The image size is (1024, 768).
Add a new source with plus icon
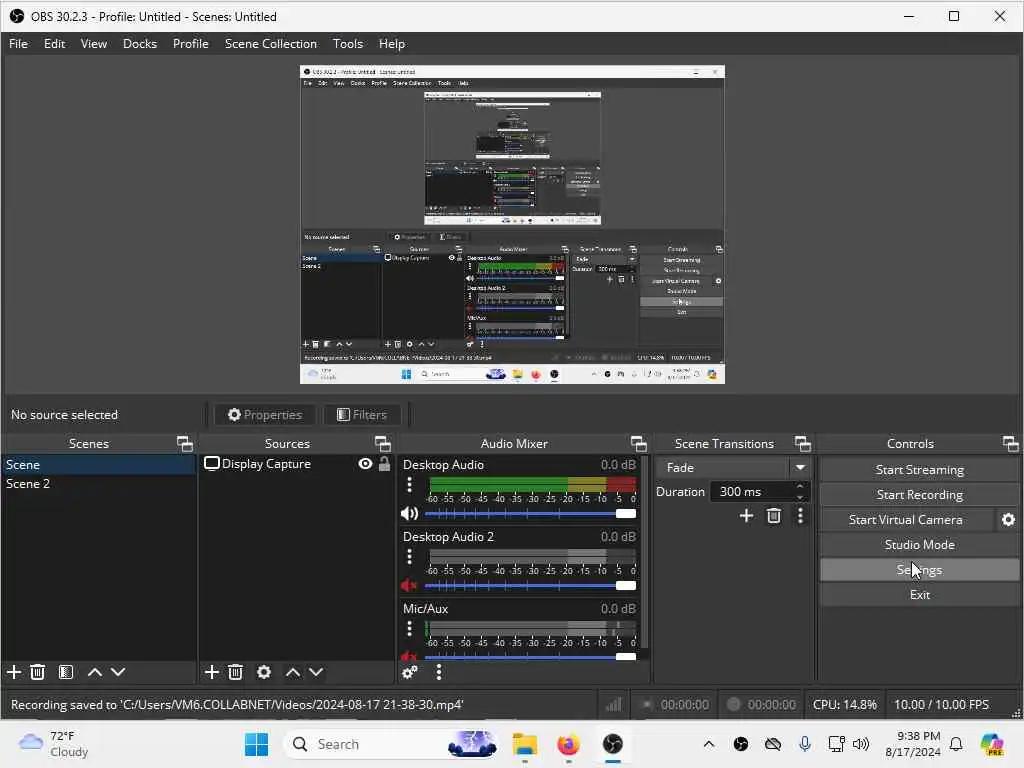coord(212,671)
